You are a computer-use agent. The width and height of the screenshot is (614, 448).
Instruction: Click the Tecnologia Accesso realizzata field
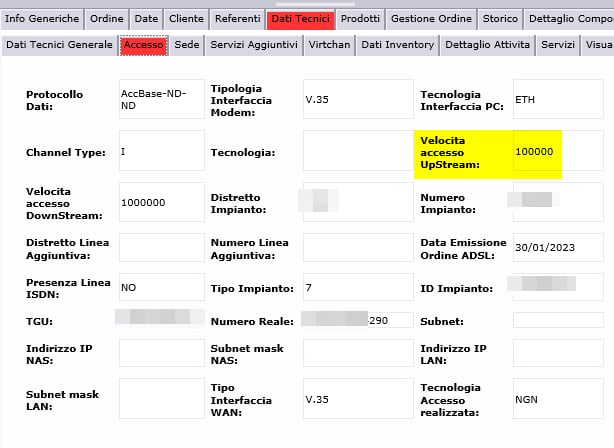click(558, 399)
